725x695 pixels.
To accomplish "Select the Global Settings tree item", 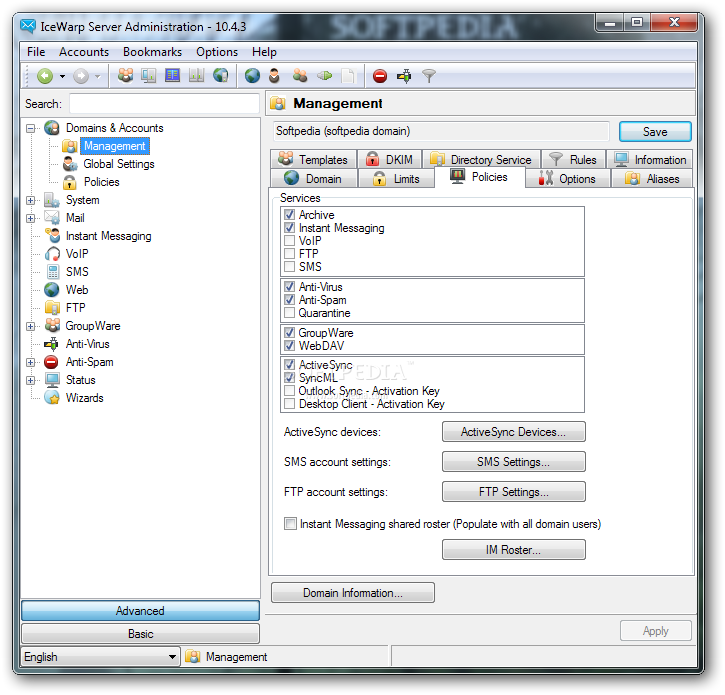I will point(119,164).
